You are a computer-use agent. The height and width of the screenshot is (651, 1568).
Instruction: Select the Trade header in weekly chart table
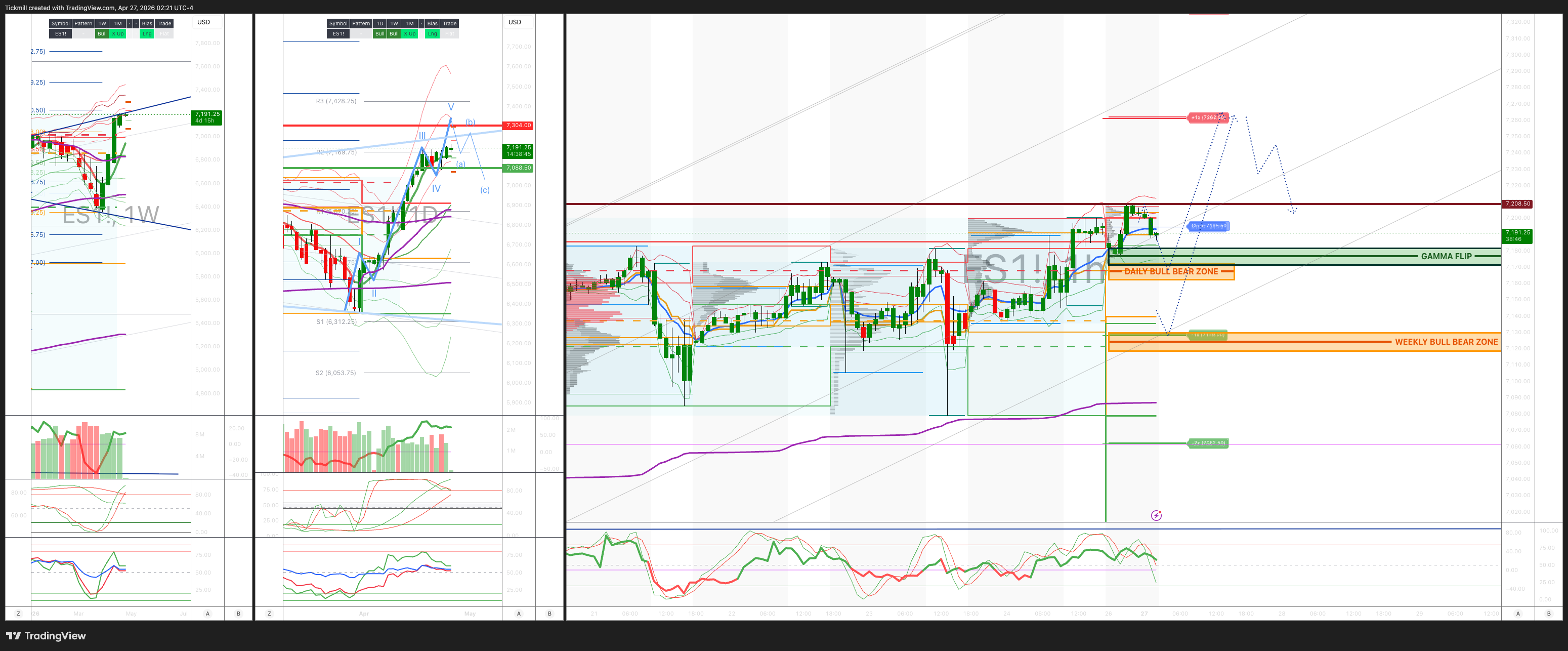coord(164,23)
